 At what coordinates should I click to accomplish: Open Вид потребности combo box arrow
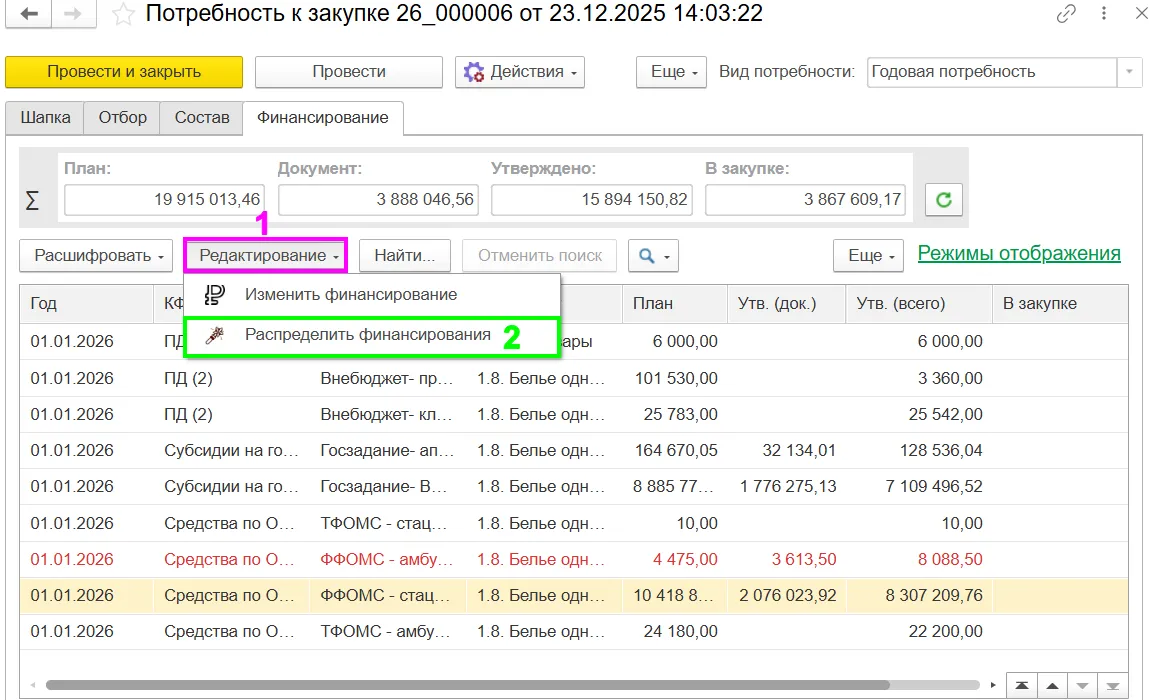point(1129,72)
